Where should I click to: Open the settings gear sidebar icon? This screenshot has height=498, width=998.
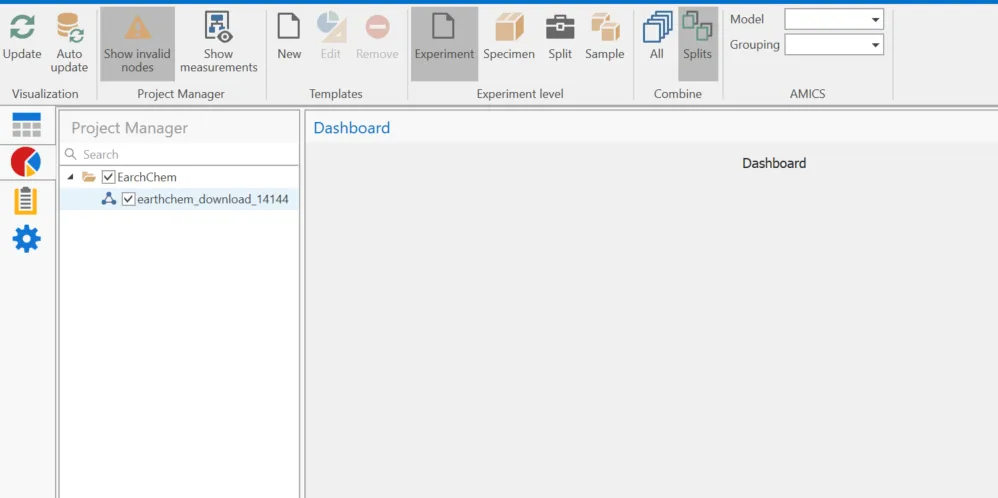coord(27,239)
